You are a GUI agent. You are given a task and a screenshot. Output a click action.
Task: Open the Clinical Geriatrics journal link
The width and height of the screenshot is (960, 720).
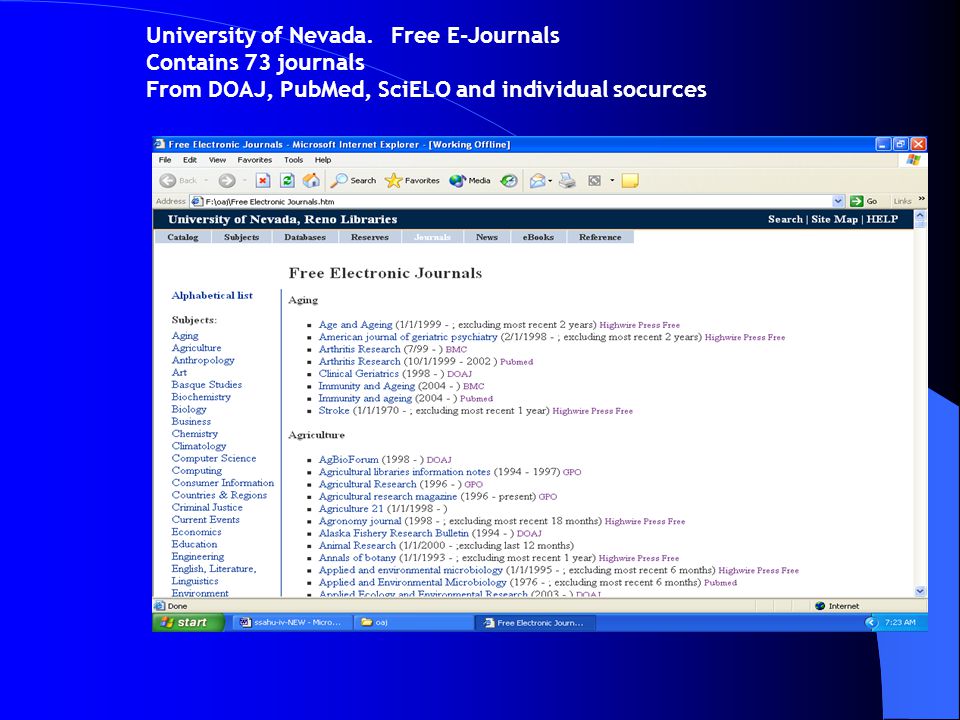pos(358,374)
